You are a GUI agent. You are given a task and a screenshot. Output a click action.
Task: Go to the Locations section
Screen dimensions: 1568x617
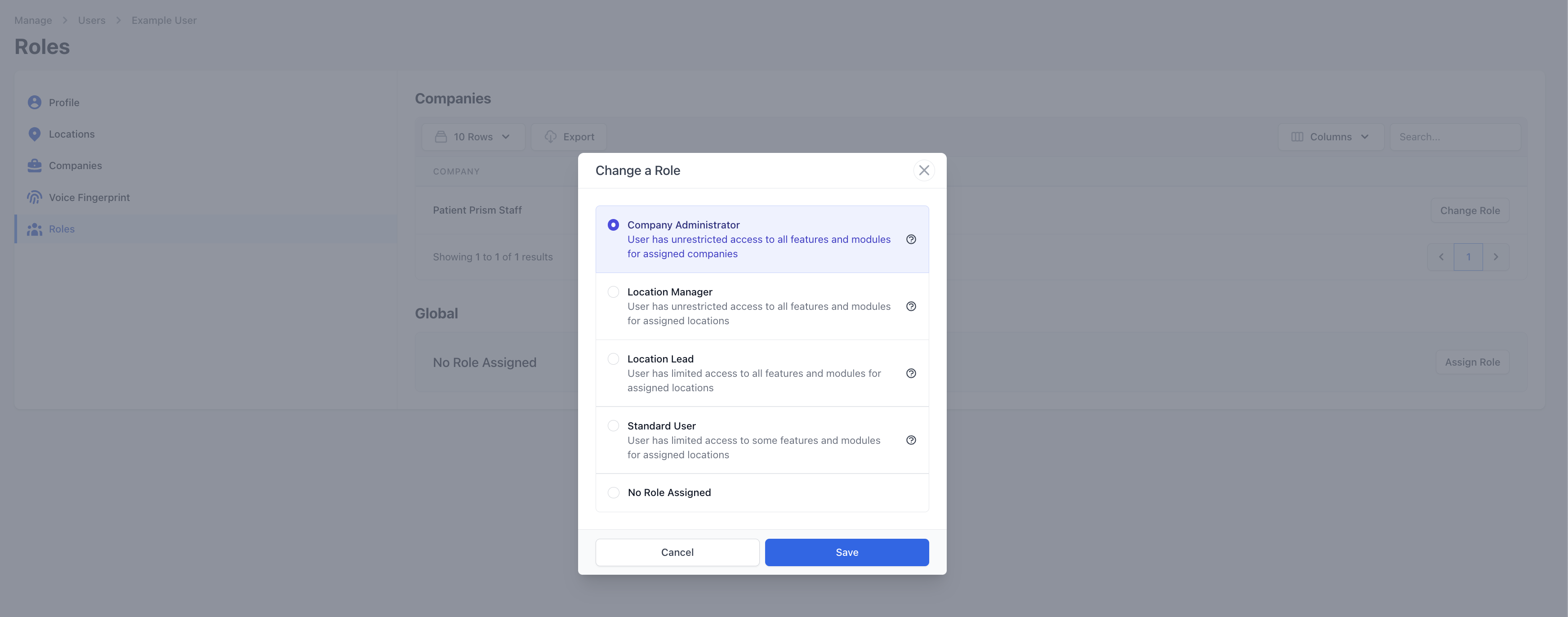click(207, 134)
